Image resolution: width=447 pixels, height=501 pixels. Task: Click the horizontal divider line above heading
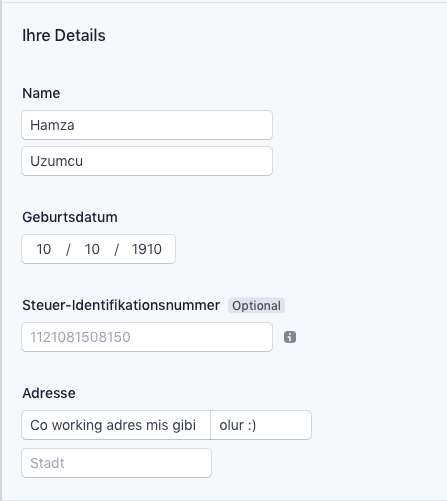click(223, 2)
